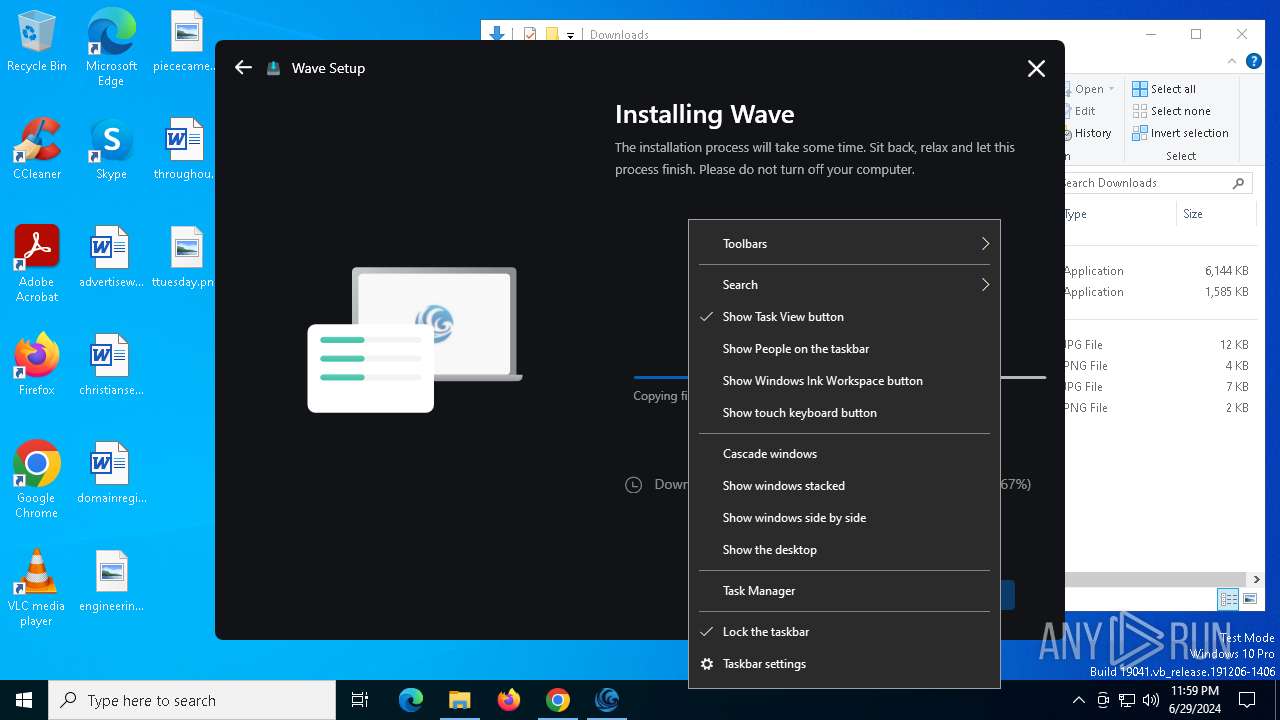Select the piececame image file icon
Screen dimensions: 1280x720
[x=186, y=42]
